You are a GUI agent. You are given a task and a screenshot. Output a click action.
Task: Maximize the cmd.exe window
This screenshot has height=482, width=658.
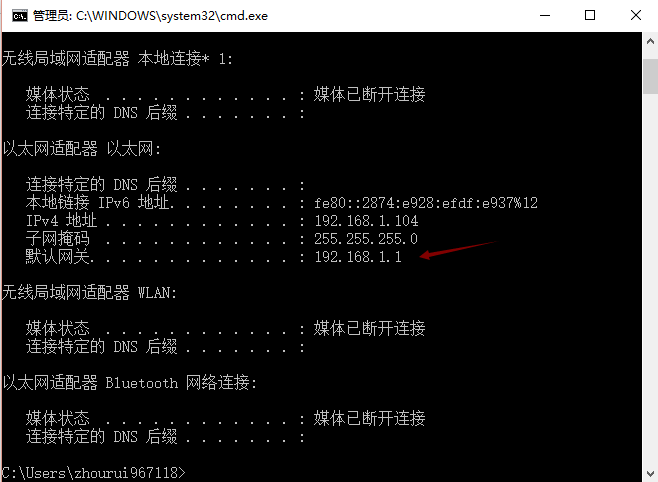590,16
